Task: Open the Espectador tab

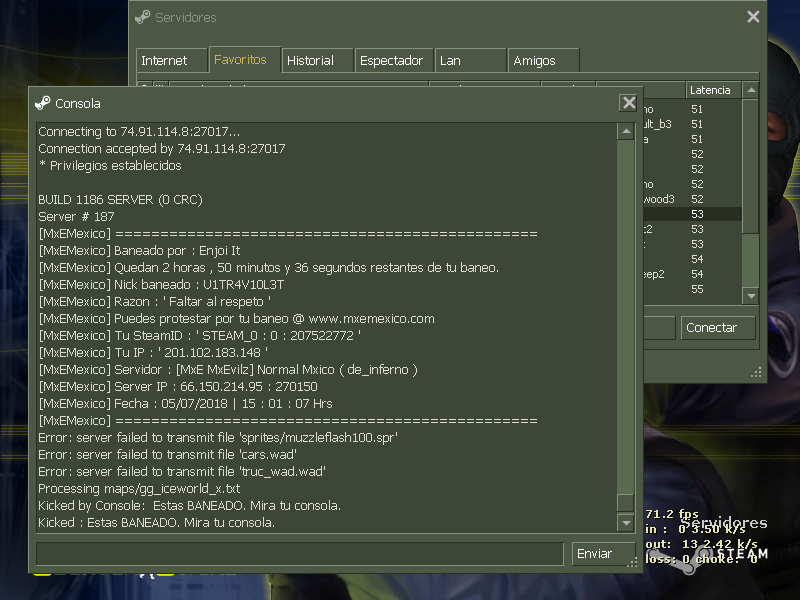Action: click(394, 60)
